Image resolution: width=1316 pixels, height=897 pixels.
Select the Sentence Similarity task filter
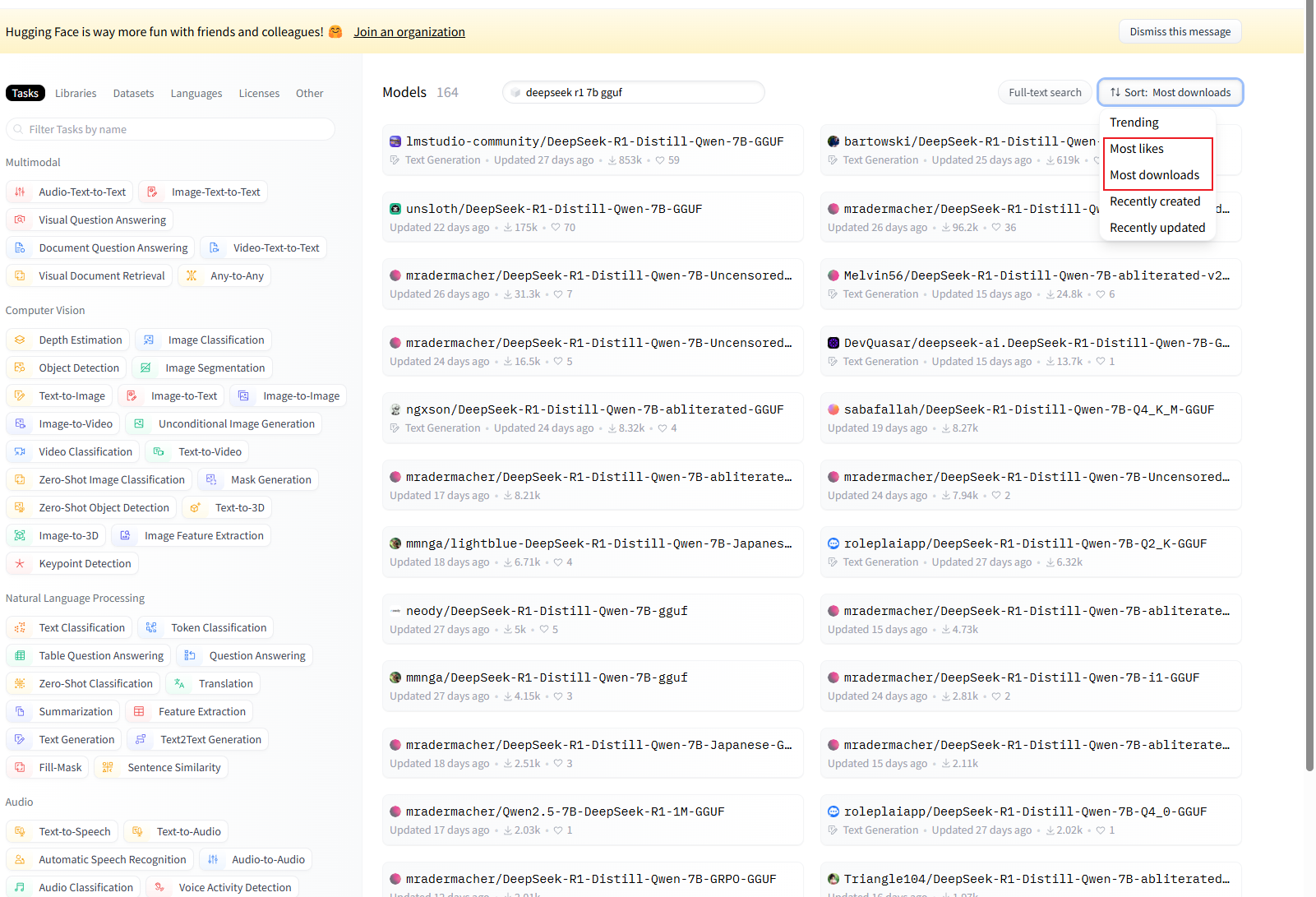[x=161, y=767]
